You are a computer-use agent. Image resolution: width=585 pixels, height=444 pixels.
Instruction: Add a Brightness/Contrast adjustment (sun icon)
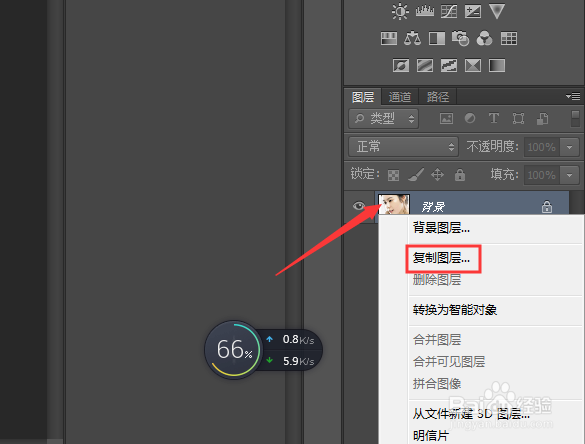tap(400, 11)
